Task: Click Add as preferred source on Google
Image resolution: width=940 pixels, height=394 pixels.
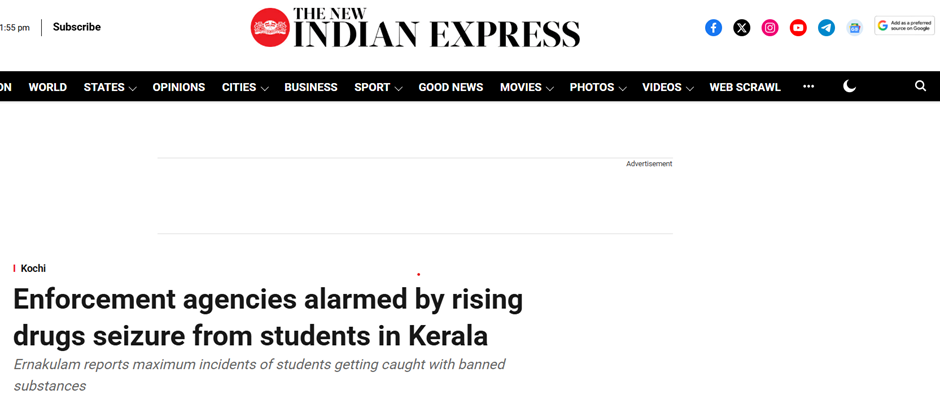Action: [x=904, y=26]
